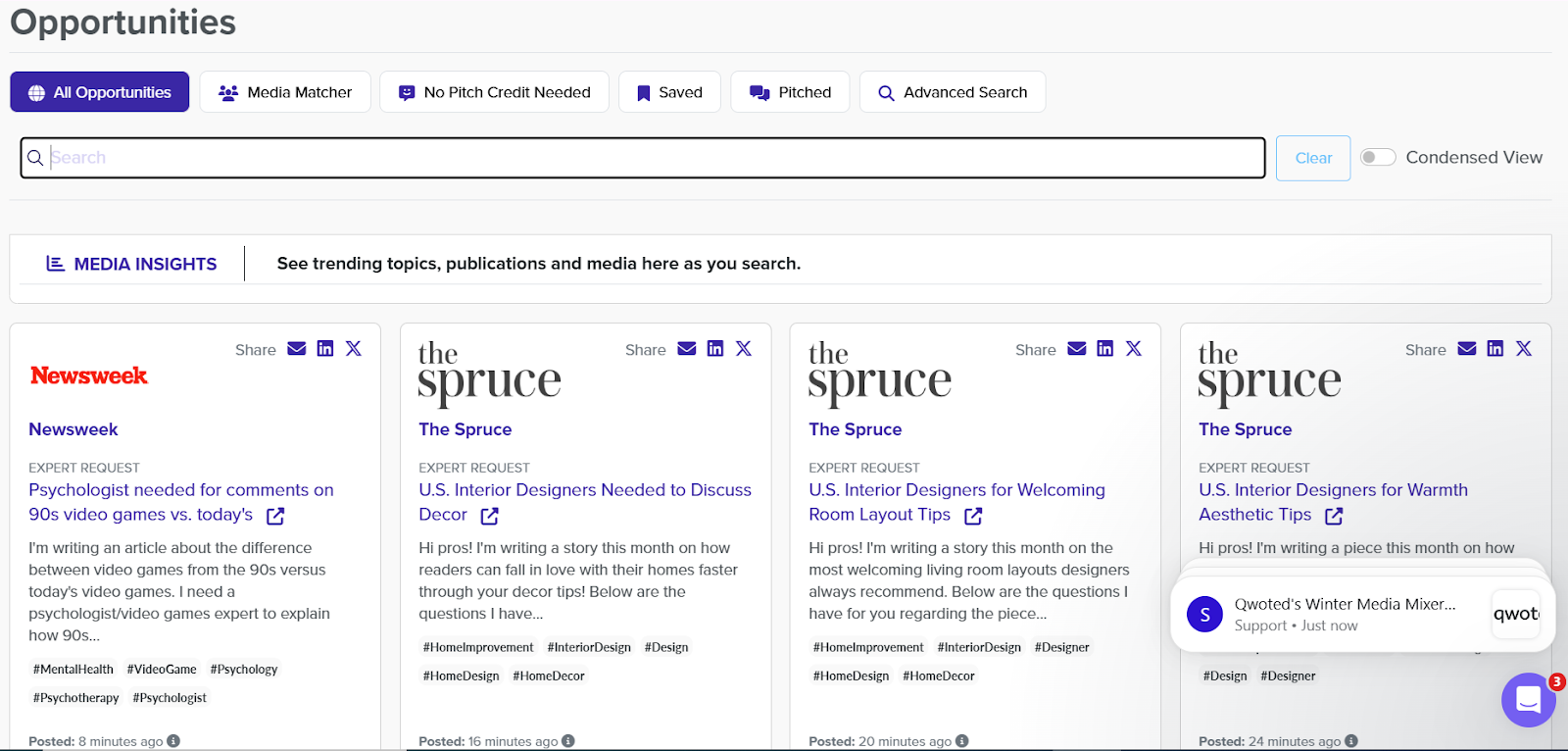The height and width of the screenshot is (751, 1568).
Task: Open Interior Designers for Welcoming Room Layout Tips
Action: point(956,502)
